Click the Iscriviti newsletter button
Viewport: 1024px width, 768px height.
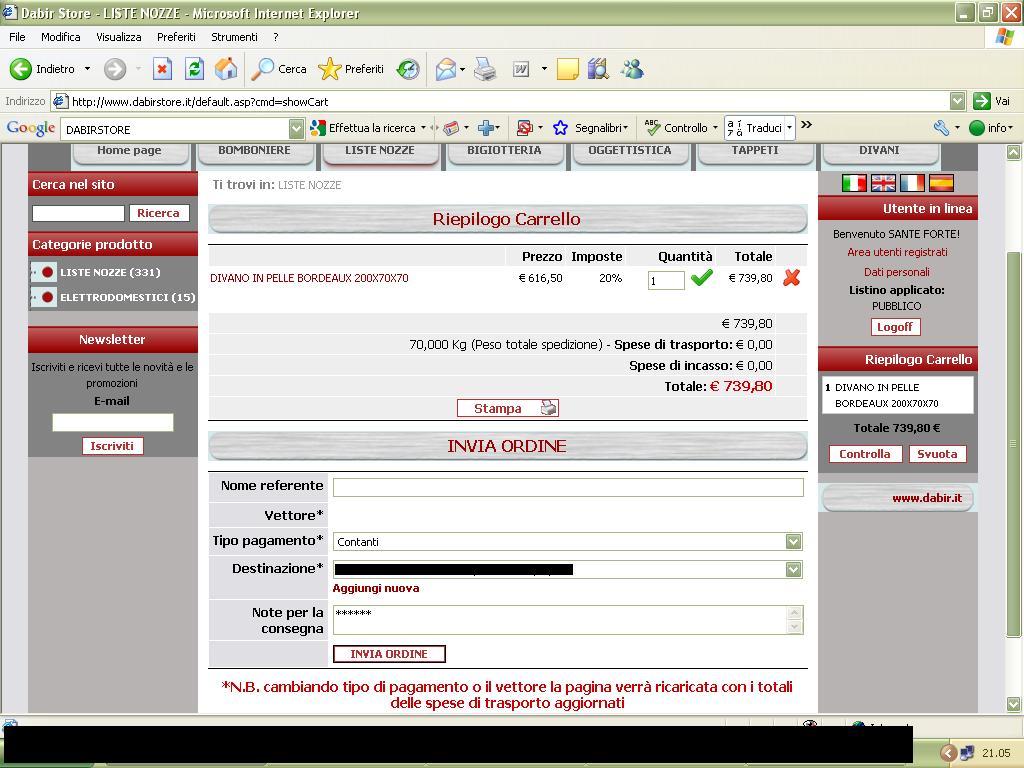click(x=112, y=446)
